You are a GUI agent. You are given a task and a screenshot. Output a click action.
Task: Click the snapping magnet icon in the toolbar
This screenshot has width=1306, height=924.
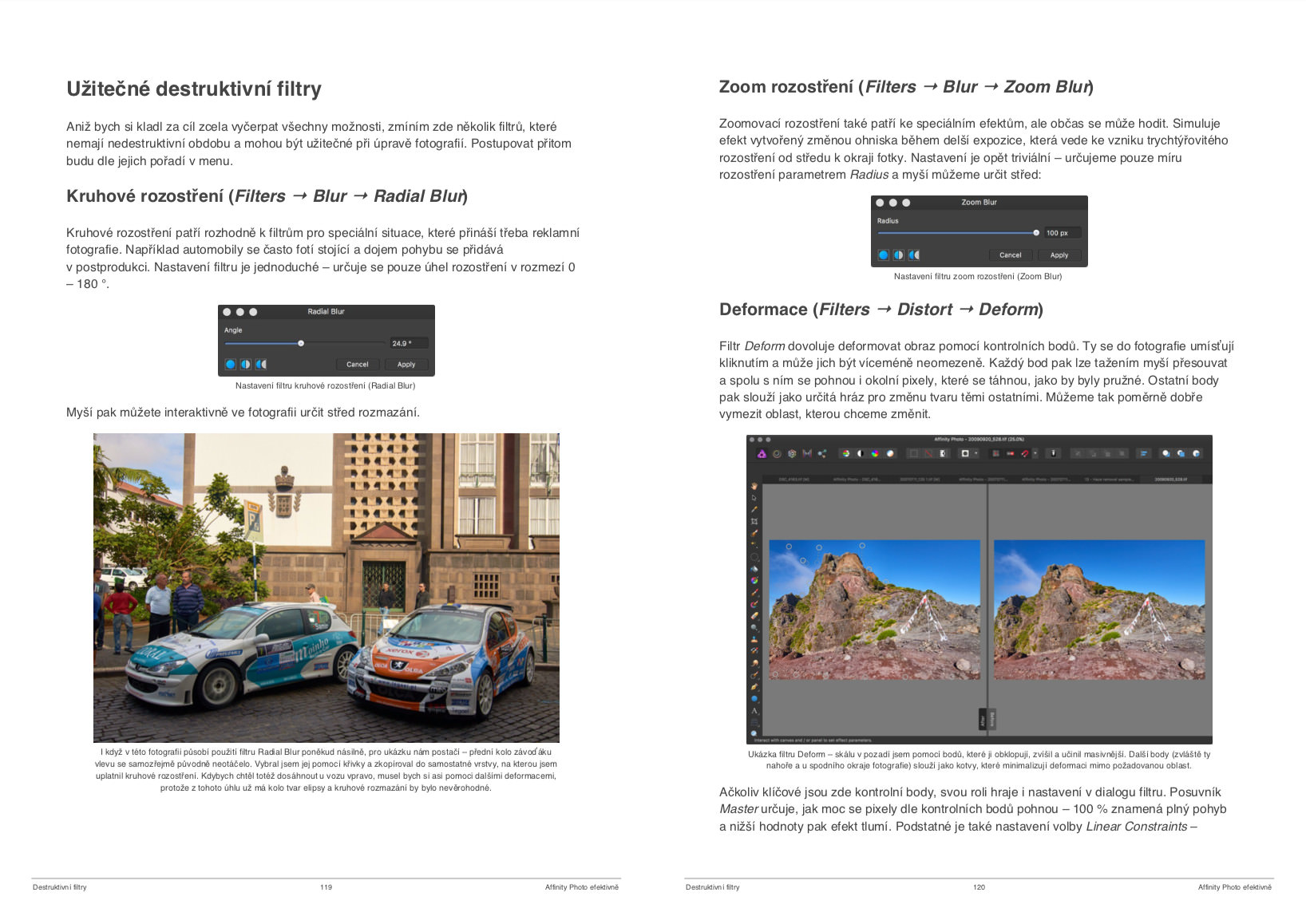tap(1025, 453)
